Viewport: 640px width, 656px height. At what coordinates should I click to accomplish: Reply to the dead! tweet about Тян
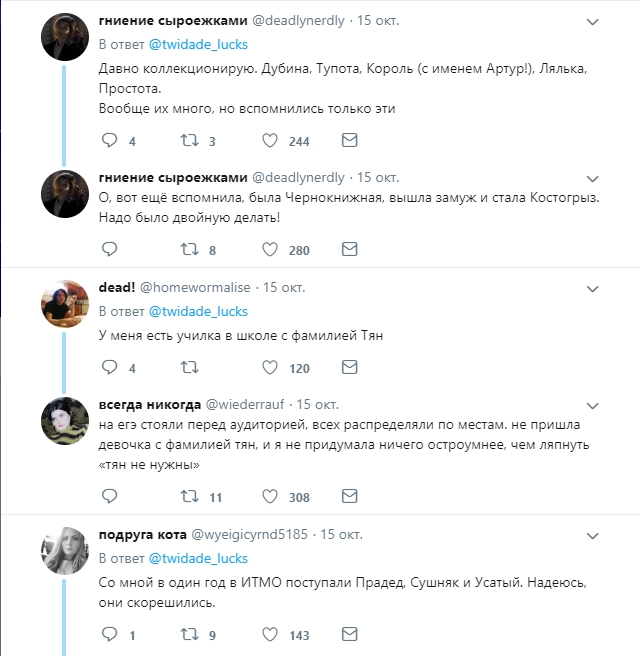click(x=110, y=368)
